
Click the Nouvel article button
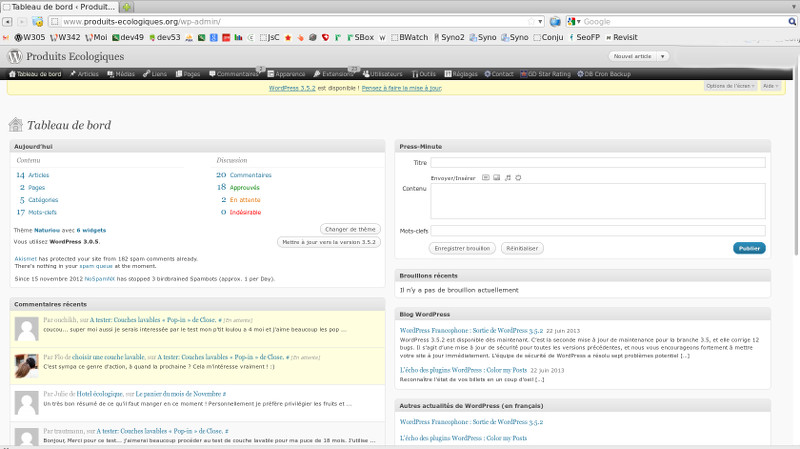[632, 56]
